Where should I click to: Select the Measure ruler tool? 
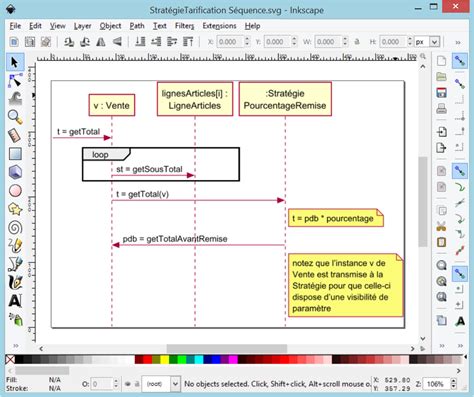15,136
